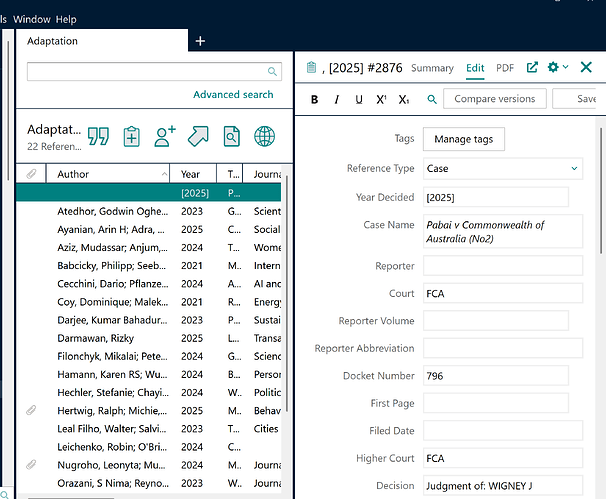Click the online search globe icon
The width and height of the screenshot is (606, 499).
pos(265,136)
